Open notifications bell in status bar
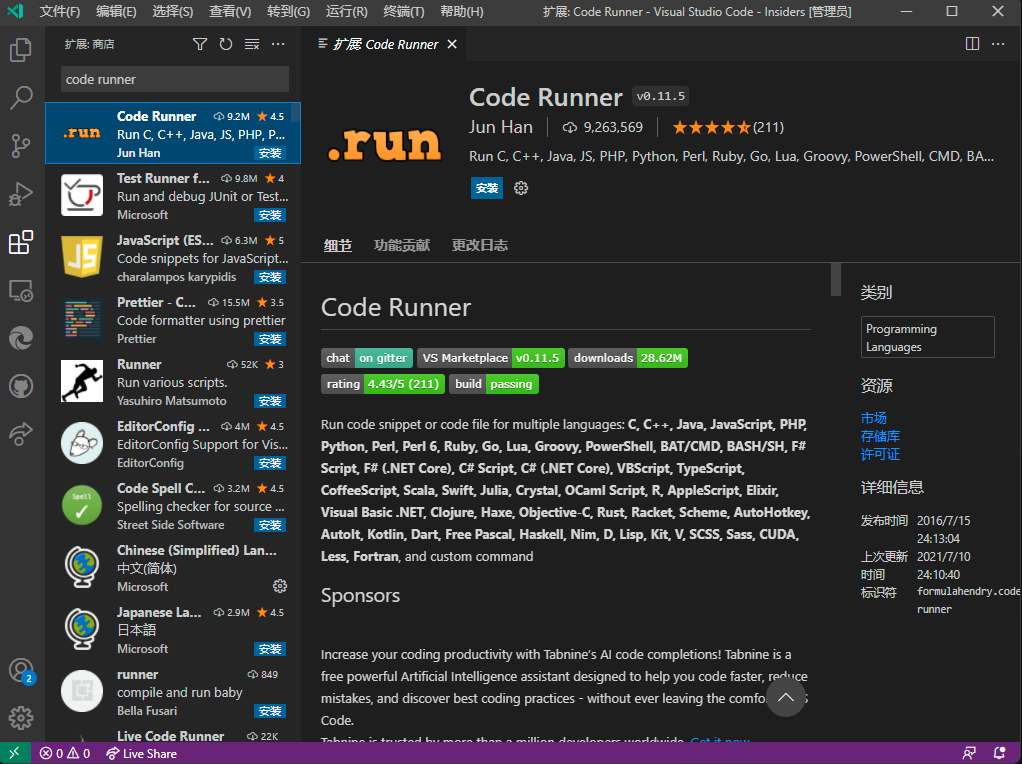This screenshot has width=1022, height=764. 999,754
